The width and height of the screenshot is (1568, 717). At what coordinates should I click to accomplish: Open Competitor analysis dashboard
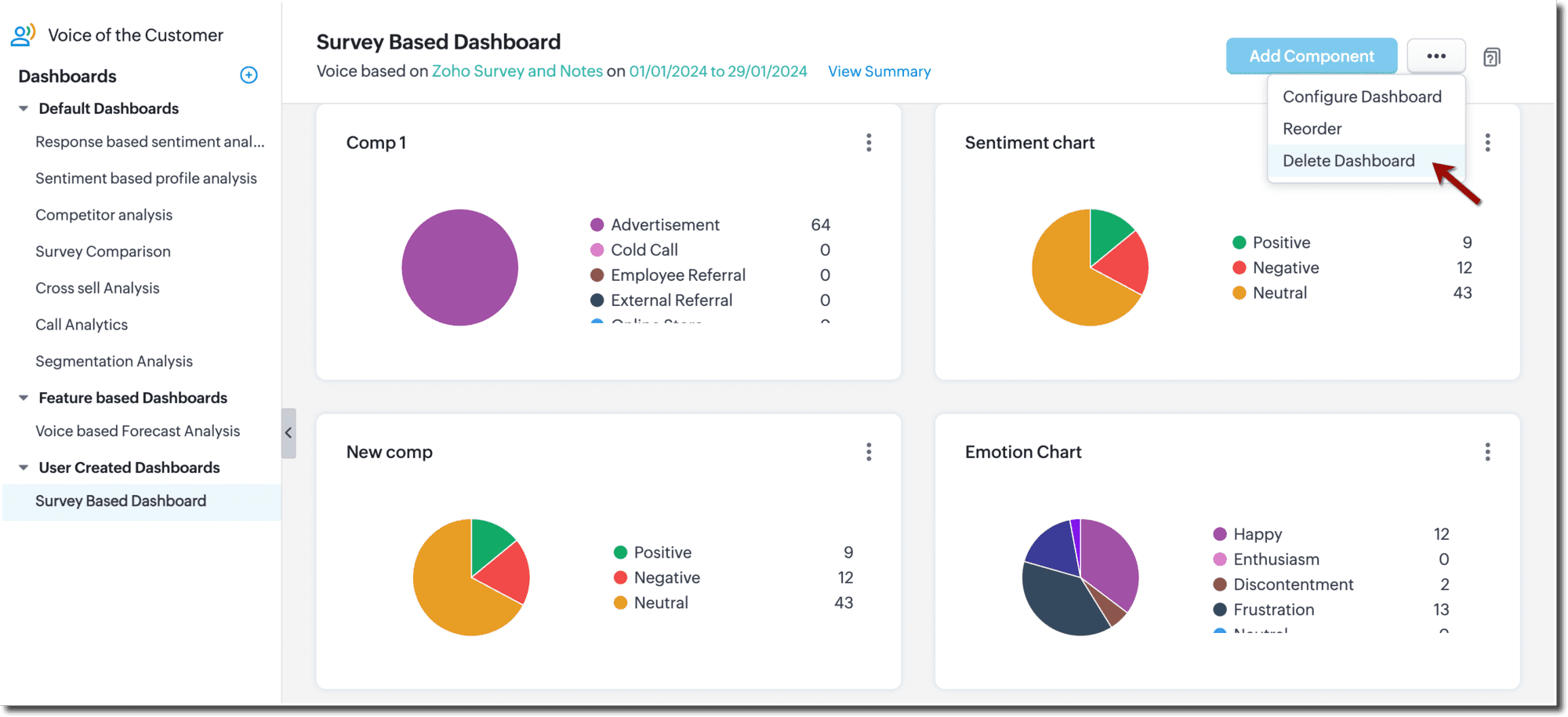coord(103,215)
